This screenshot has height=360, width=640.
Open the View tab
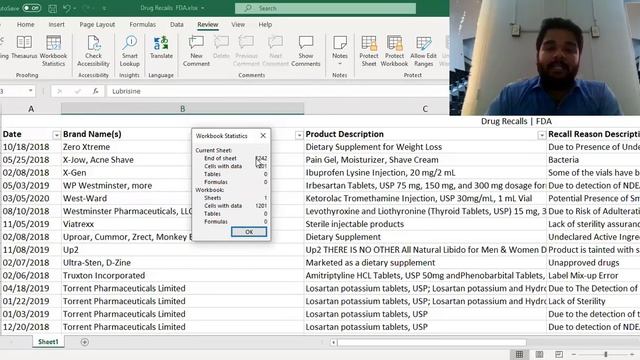coord(238,24)
